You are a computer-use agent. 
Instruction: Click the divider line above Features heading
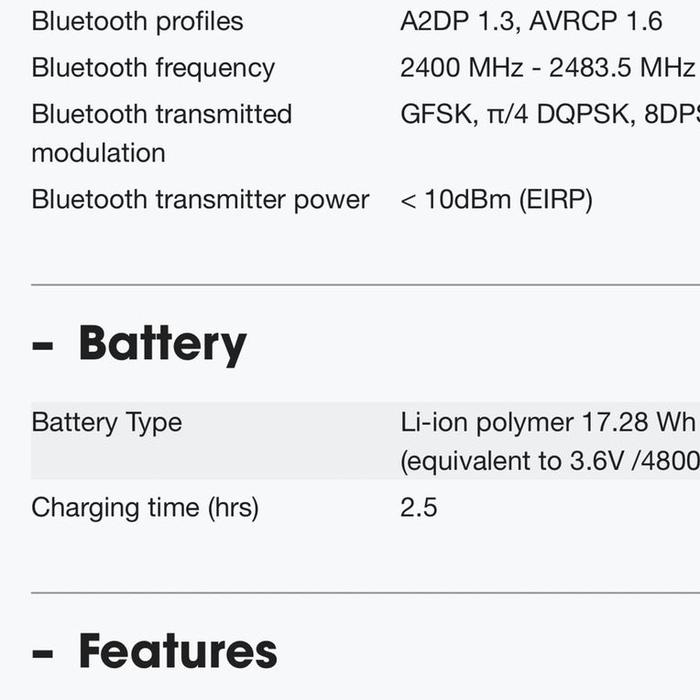[x=365, y=593]
